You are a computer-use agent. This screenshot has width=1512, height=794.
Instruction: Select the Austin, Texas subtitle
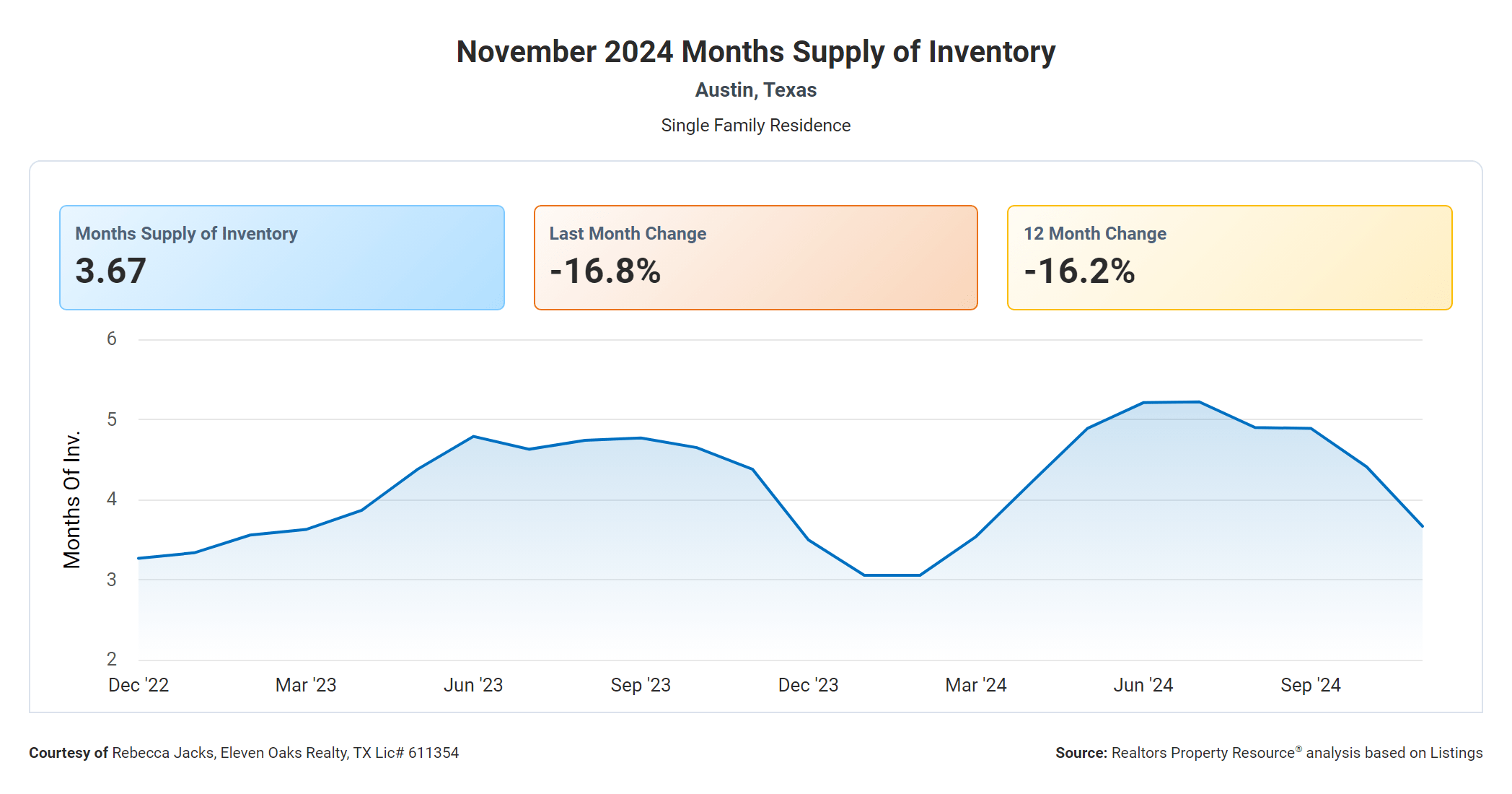pyautogui.click(x=755, y=90)
